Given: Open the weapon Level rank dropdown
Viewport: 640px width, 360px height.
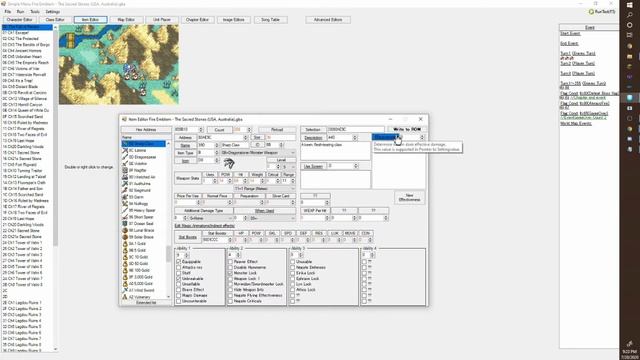Looking at the screenshot, I should point(288,167).
